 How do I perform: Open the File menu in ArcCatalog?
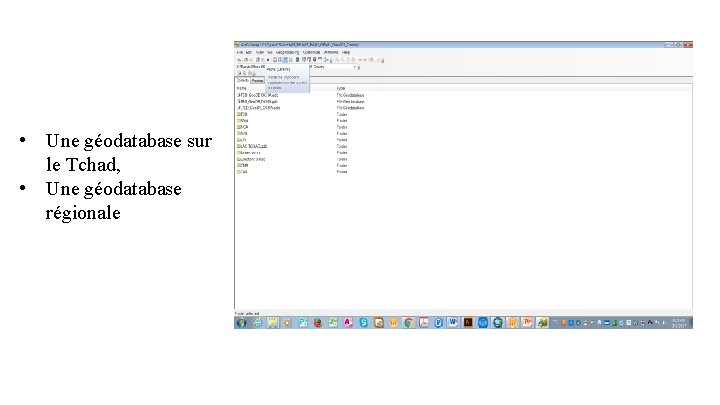point(240,52)
